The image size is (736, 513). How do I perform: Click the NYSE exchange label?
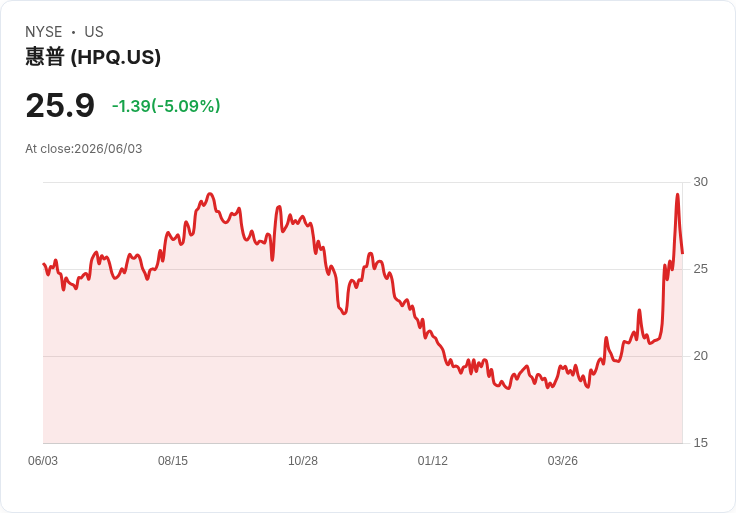coord(44,32)
